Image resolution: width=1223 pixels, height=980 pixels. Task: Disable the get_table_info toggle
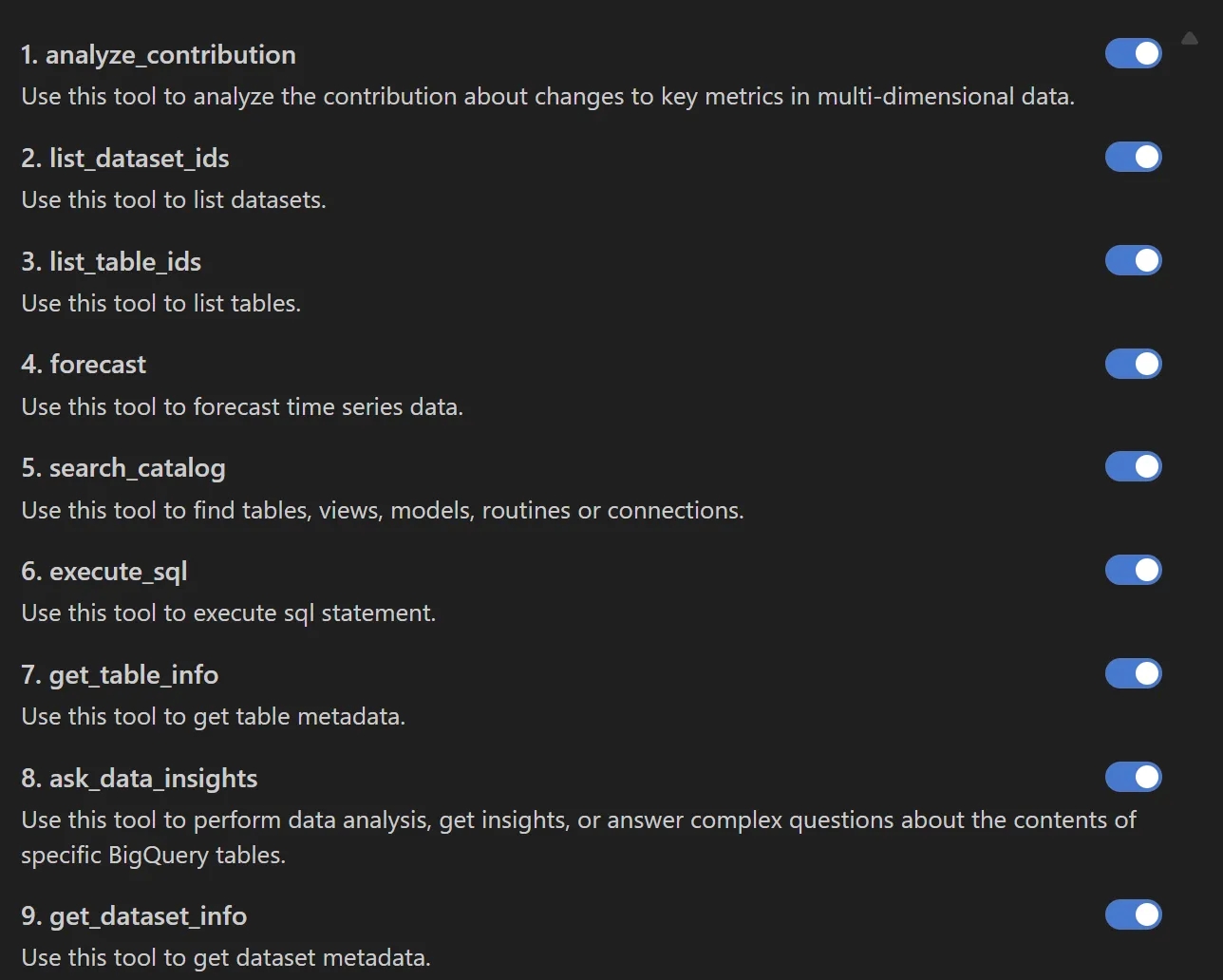[x=1134, y=673]
